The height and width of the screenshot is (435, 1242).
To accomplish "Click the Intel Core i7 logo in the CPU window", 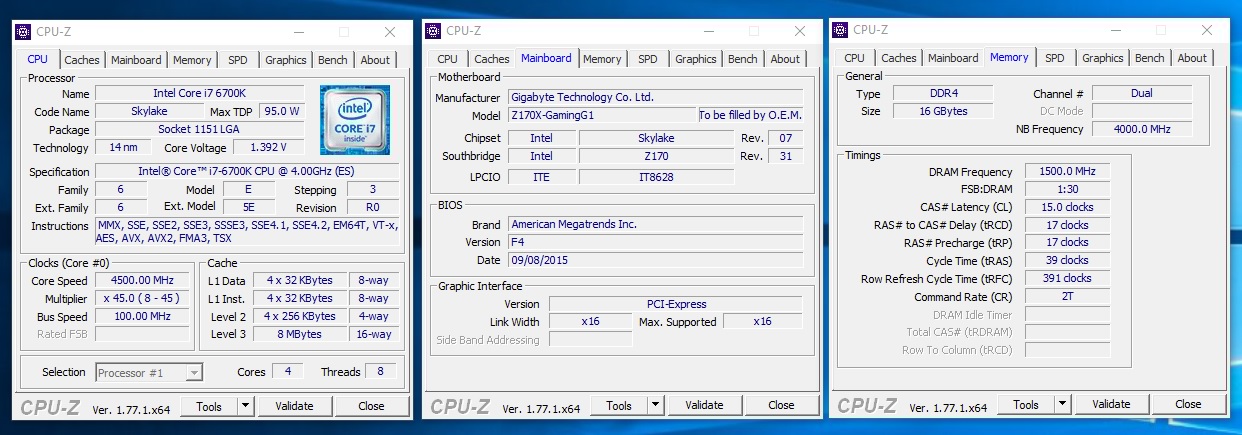I will [355, 118].
